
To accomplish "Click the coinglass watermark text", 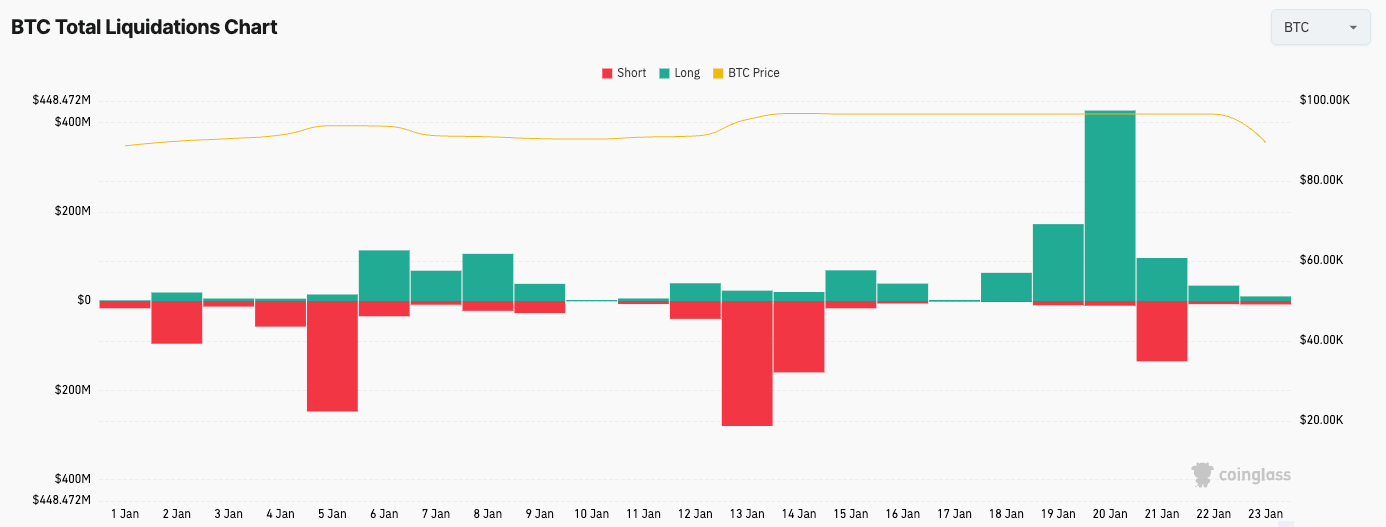I will pos(1254,475).
